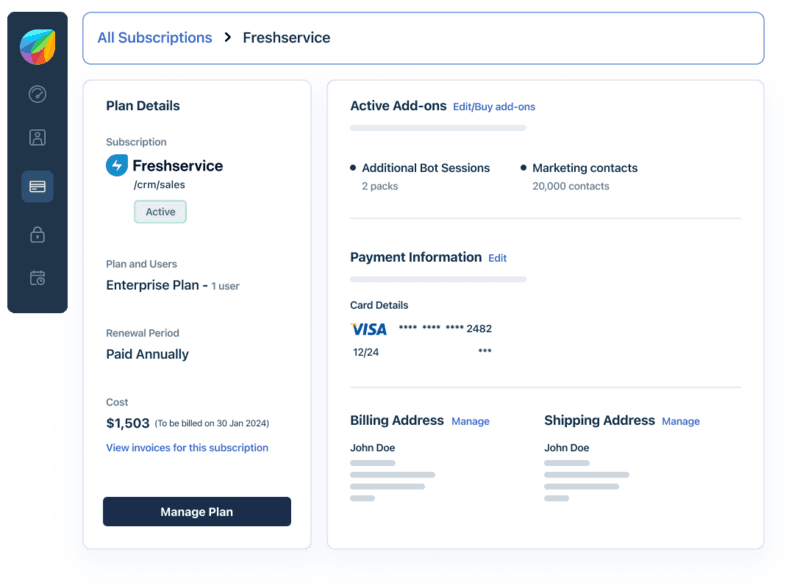Click the Card Details label
Viewport: 800px width, 588px height.
point(379,305)
